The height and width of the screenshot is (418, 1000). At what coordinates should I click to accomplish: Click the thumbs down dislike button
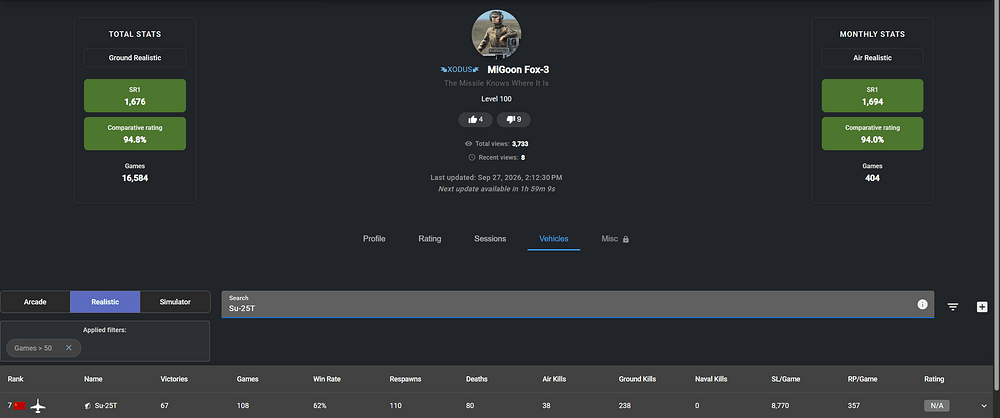[513, 119]
